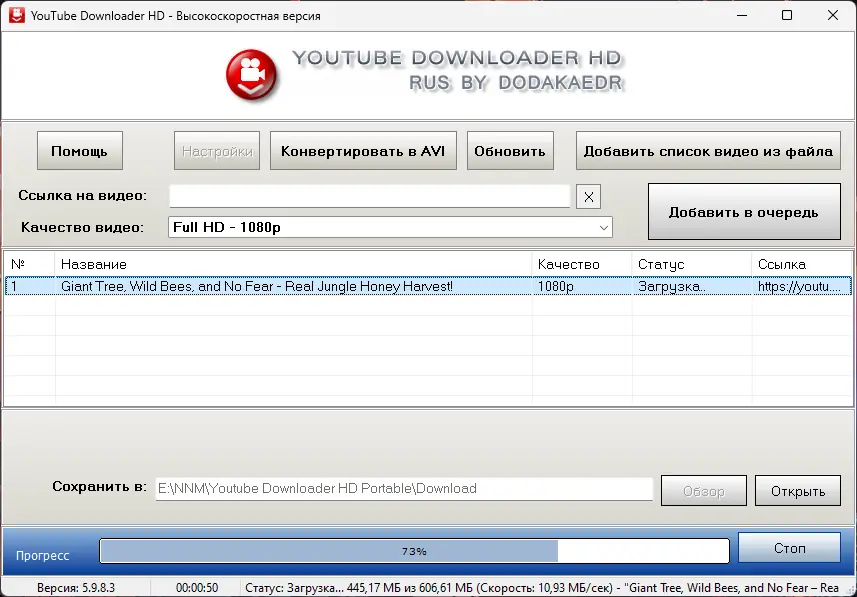Click Добавить в очередь button
The width and height of the screenshot is (857, 597).
tap(744, 212)
